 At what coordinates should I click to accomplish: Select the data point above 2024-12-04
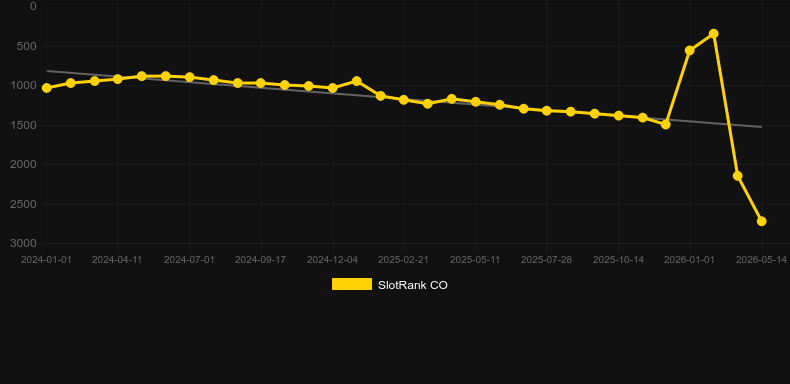point(333,88)
